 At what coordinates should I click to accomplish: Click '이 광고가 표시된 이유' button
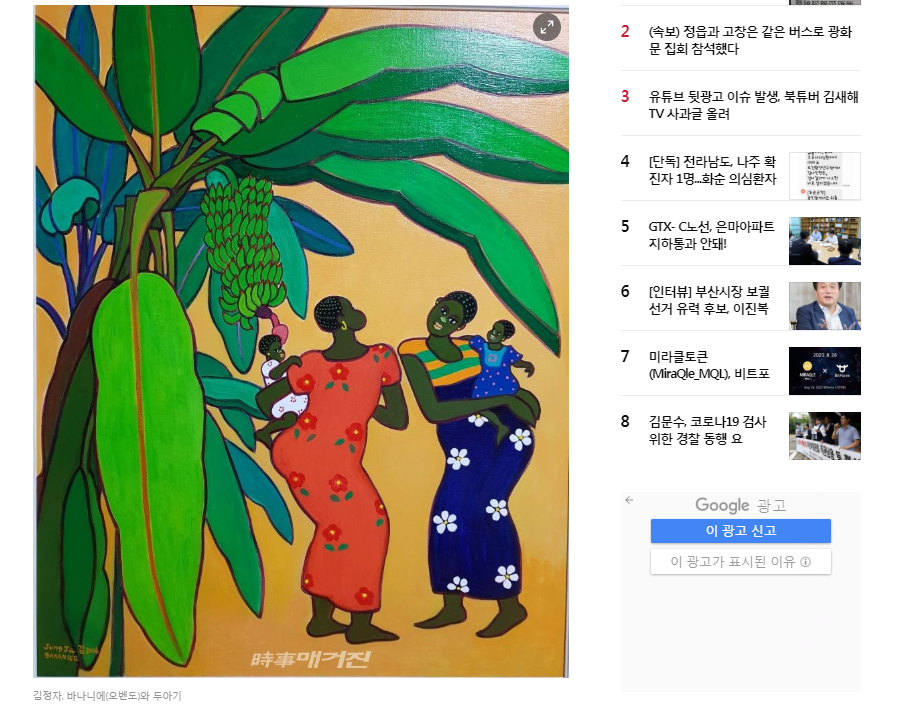pyautogui.click(x=741, y=562)
